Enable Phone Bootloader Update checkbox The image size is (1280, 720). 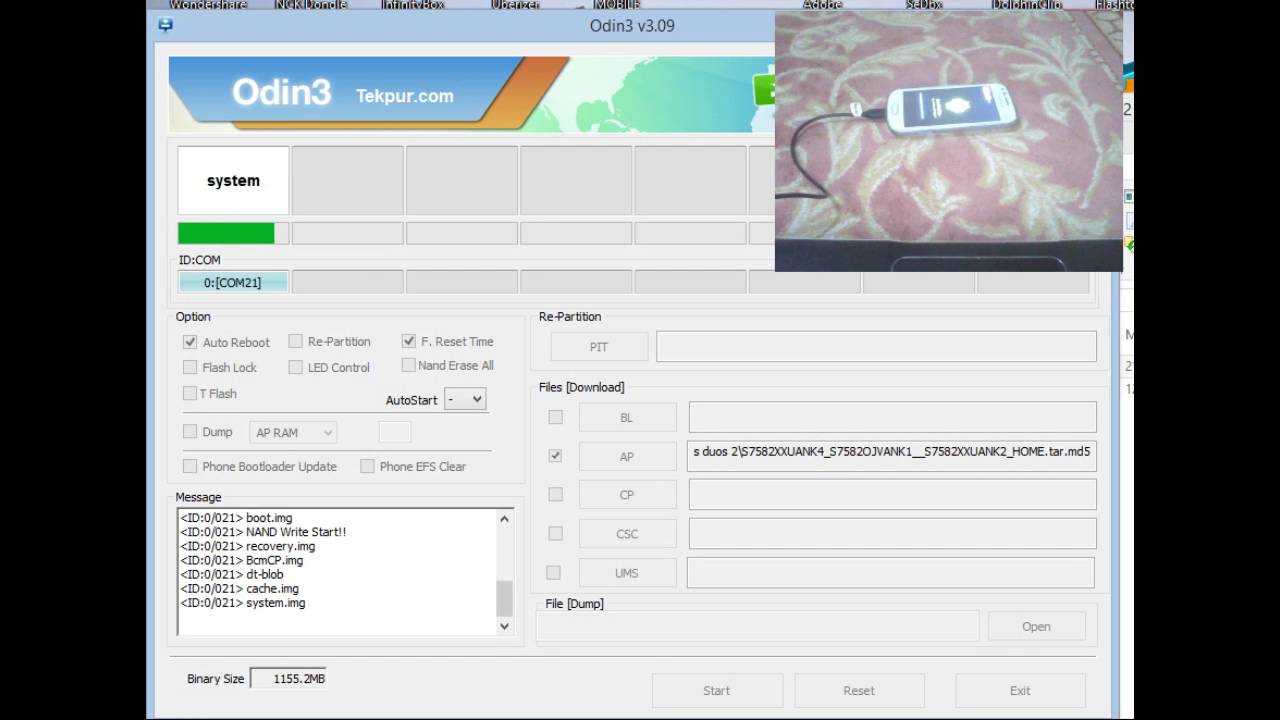pyautogui.click(x=190, y=466)
